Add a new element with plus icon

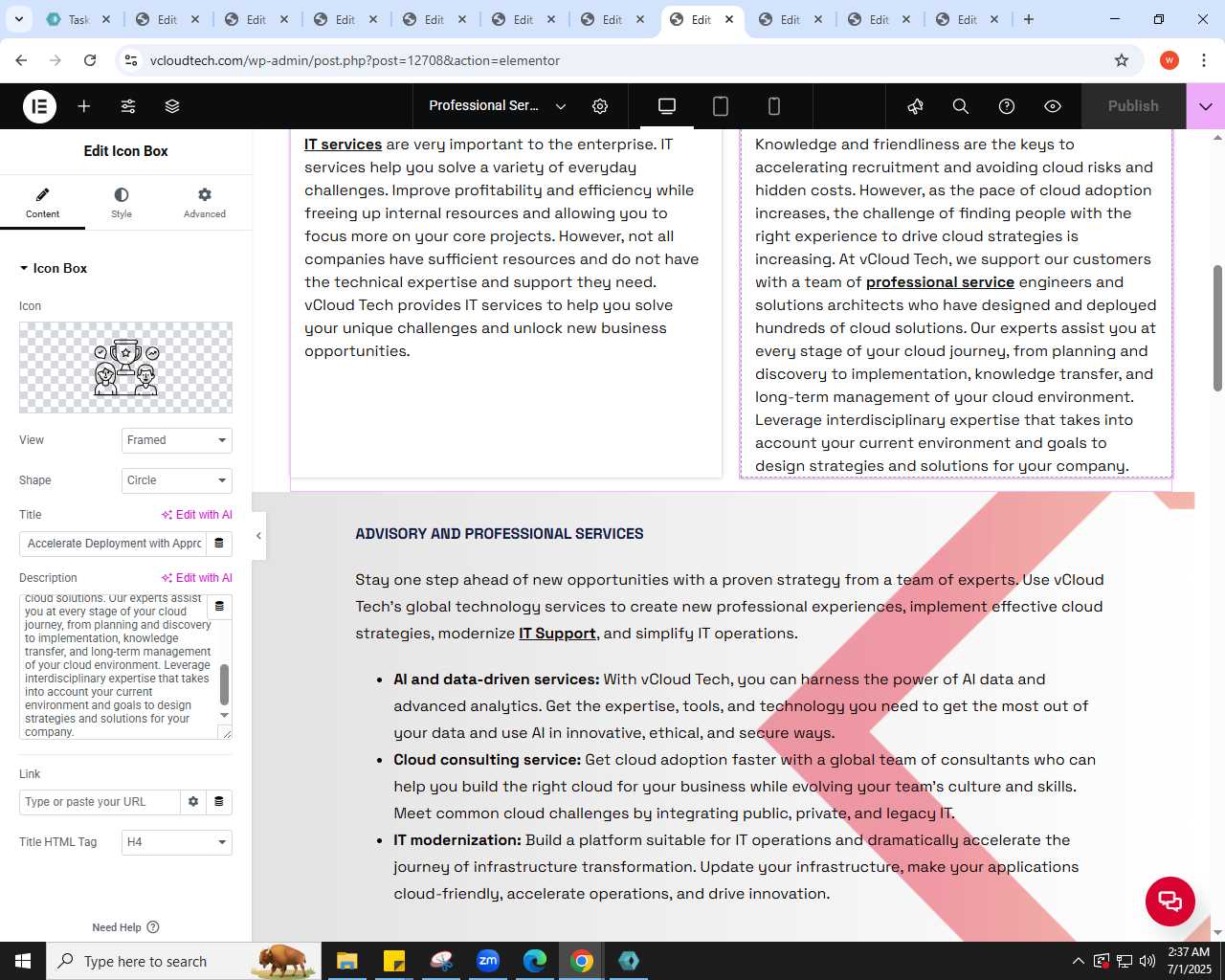click(x=84, y=106)
